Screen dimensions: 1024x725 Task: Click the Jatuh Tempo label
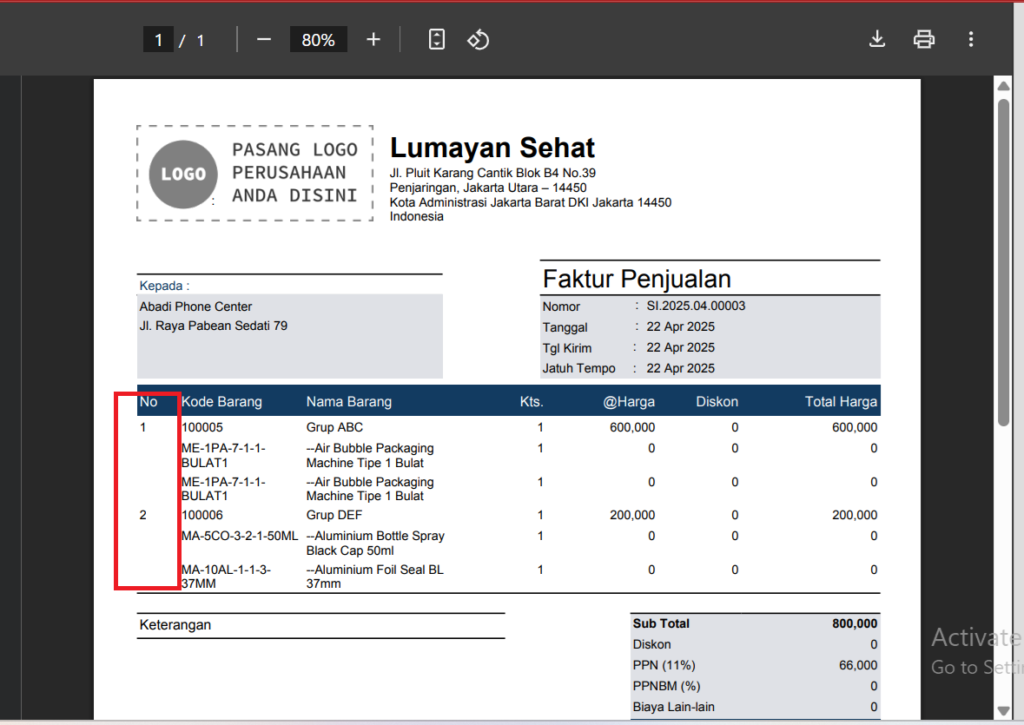(579, 368)
